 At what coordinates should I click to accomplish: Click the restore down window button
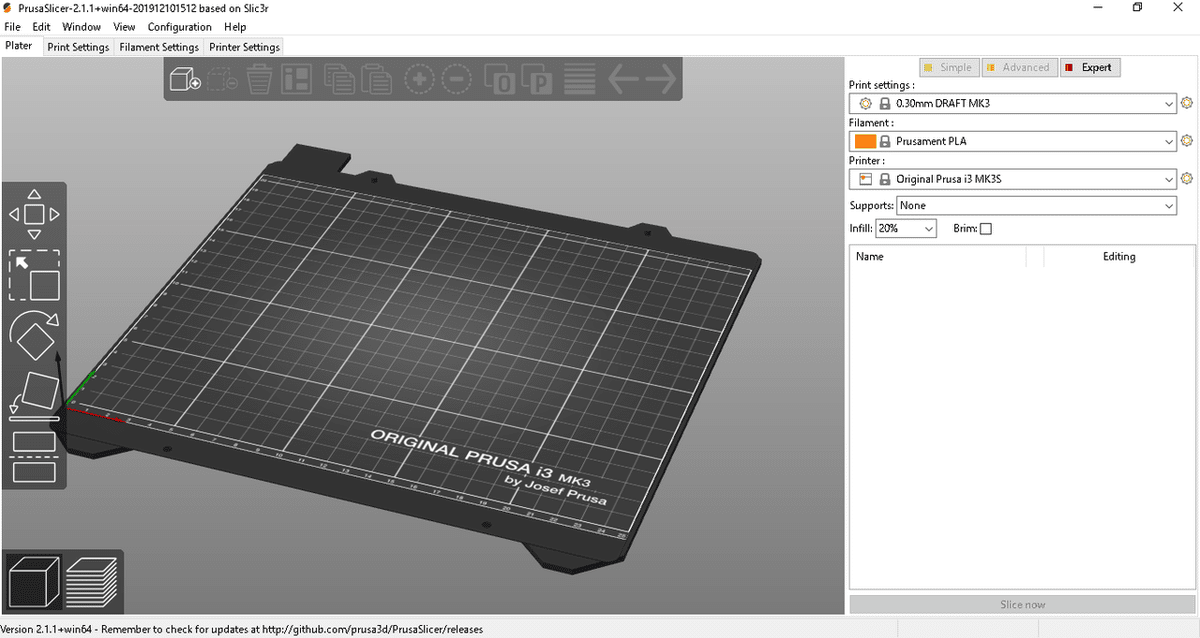click(1137, 8)
